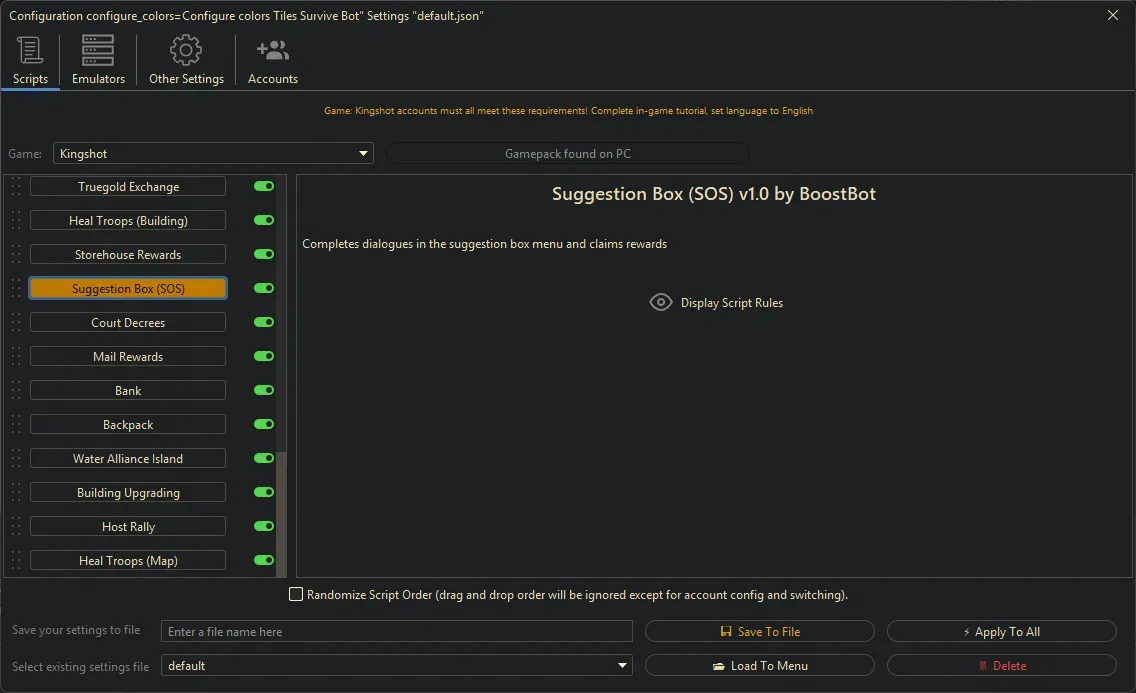Enable Randomize Script Order checkbox

[296, 594]
